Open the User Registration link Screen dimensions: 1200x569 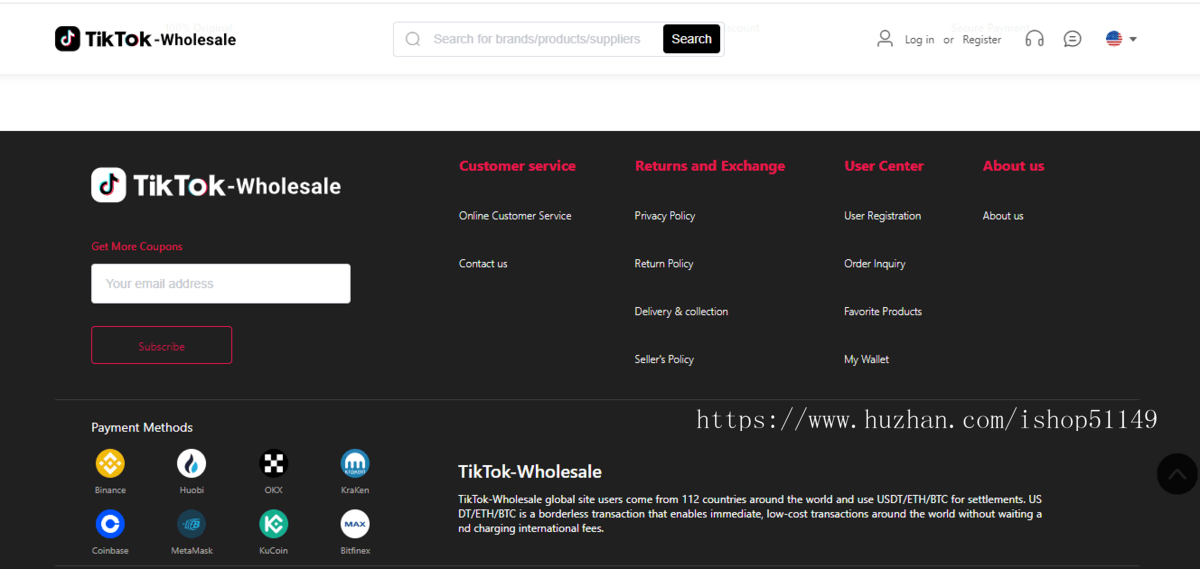pos(883,216)
